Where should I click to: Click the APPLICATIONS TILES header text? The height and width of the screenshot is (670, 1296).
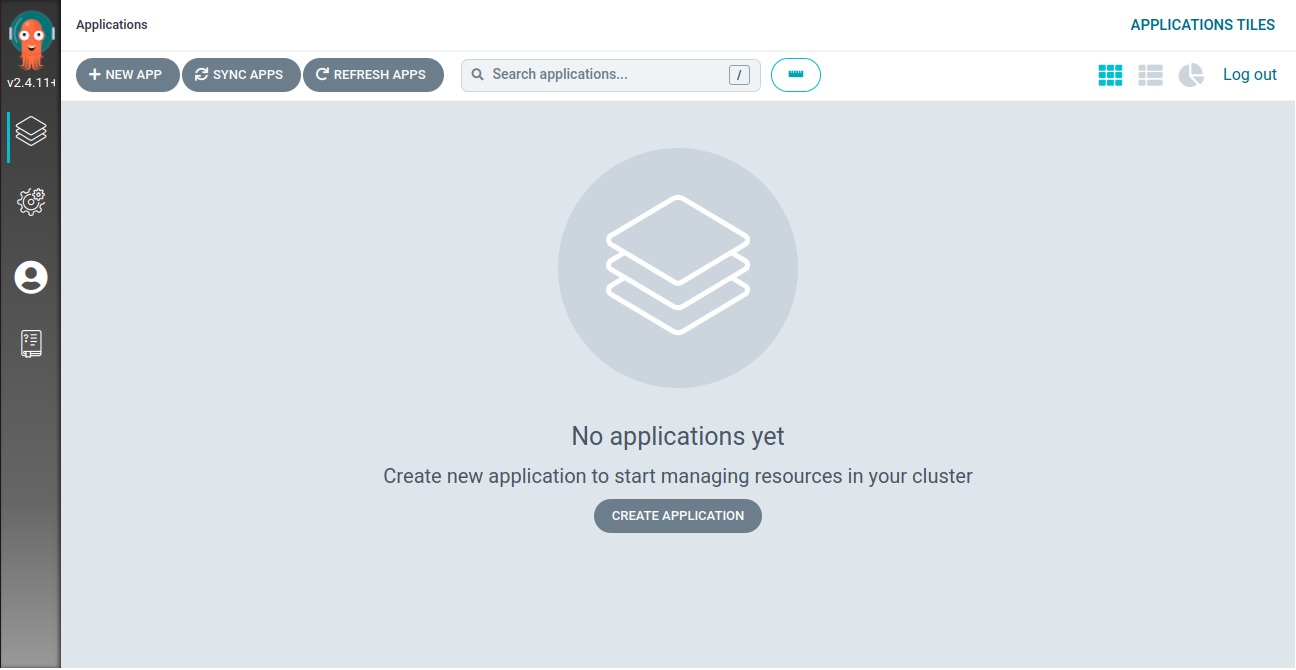(x=1202, y=25)
